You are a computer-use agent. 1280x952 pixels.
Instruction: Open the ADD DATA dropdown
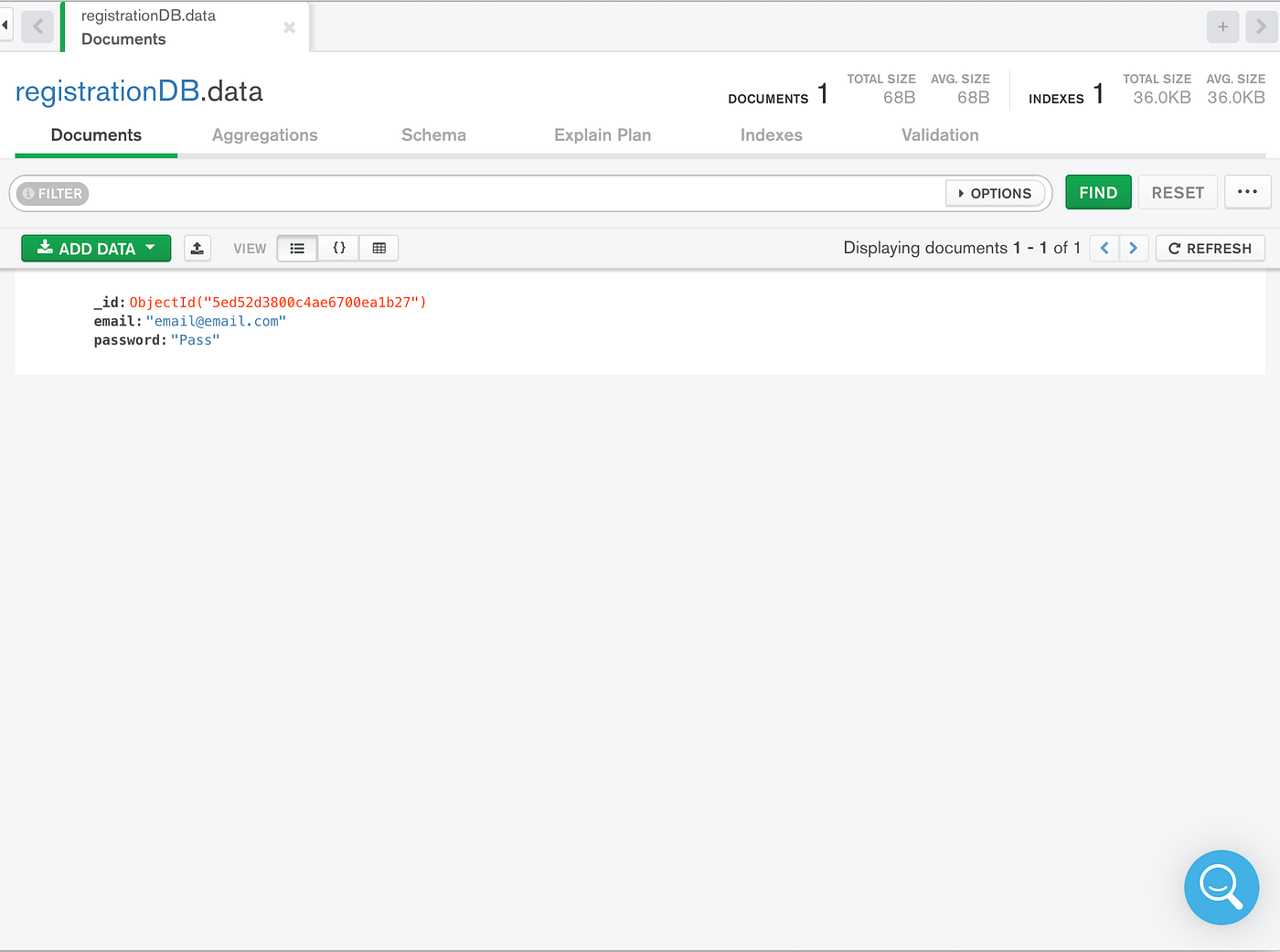click(95, 248)
